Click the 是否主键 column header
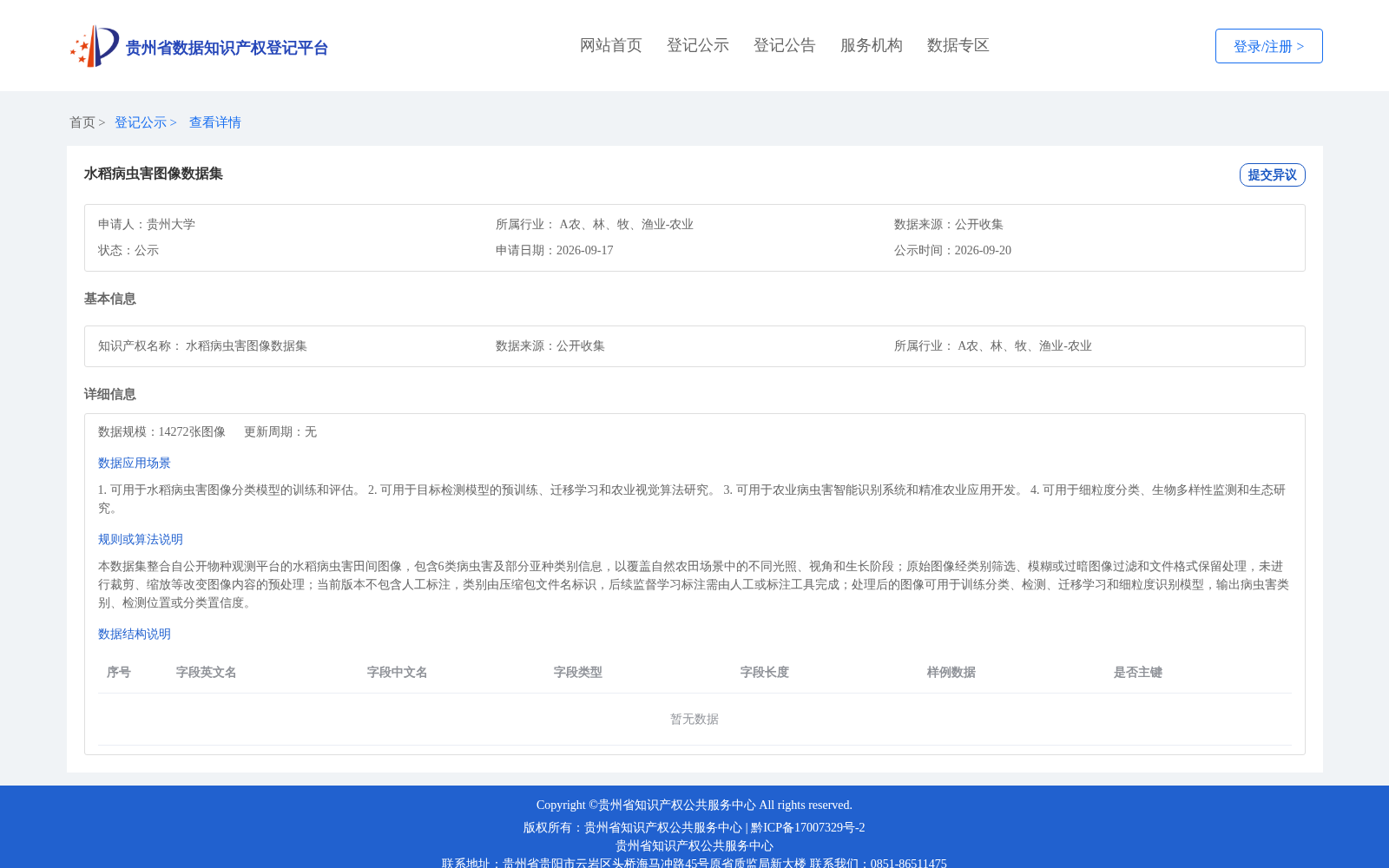Viewport: 1389px width, 868px height. pyautogui.click(x=1138, y=673)
